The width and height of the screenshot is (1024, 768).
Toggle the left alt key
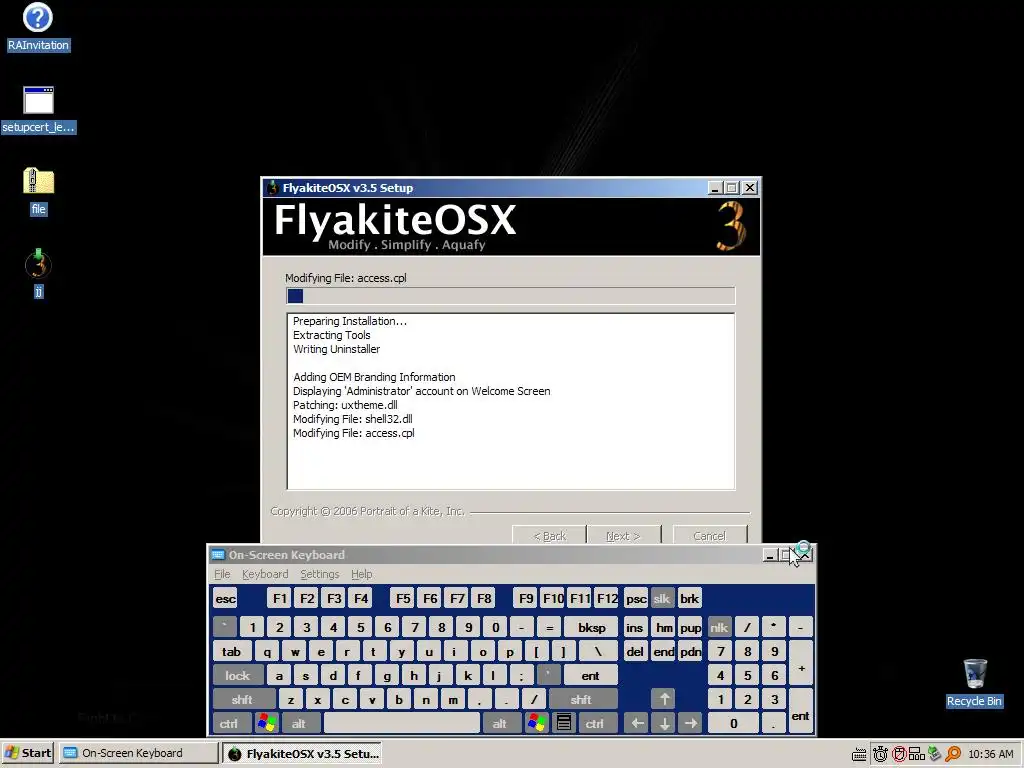pyautogui.click(x=300, y=723)
